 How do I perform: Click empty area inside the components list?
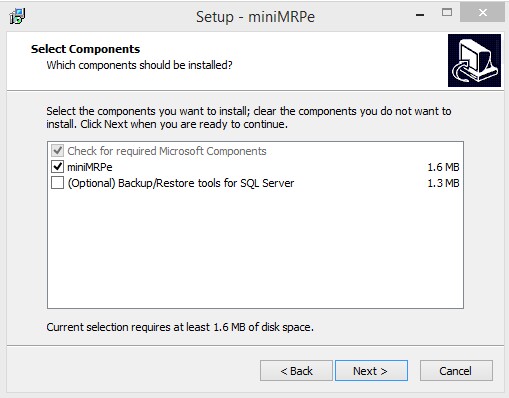click(255, 250)
